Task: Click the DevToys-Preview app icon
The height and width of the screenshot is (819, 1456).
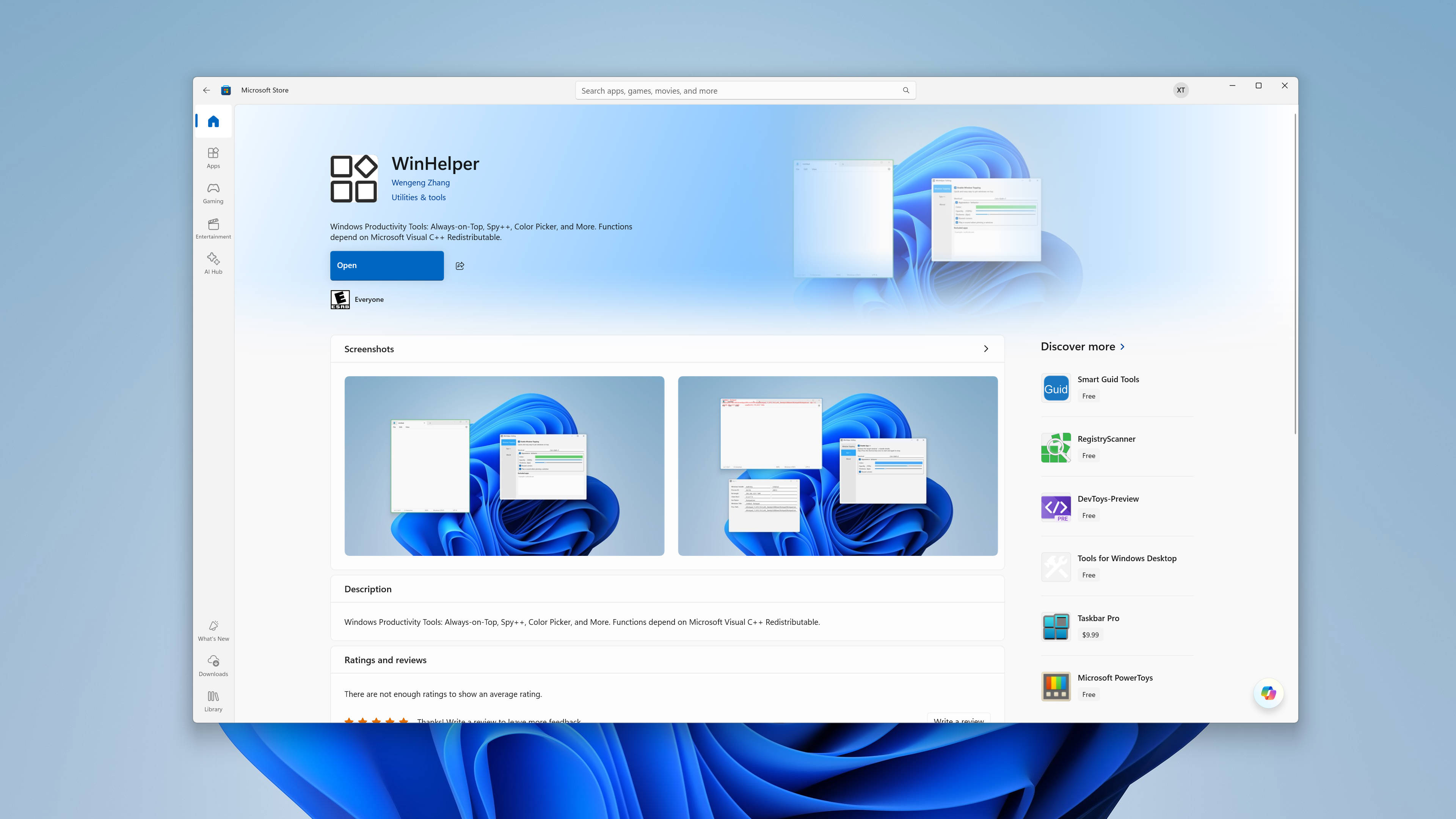Action: 1056,508
